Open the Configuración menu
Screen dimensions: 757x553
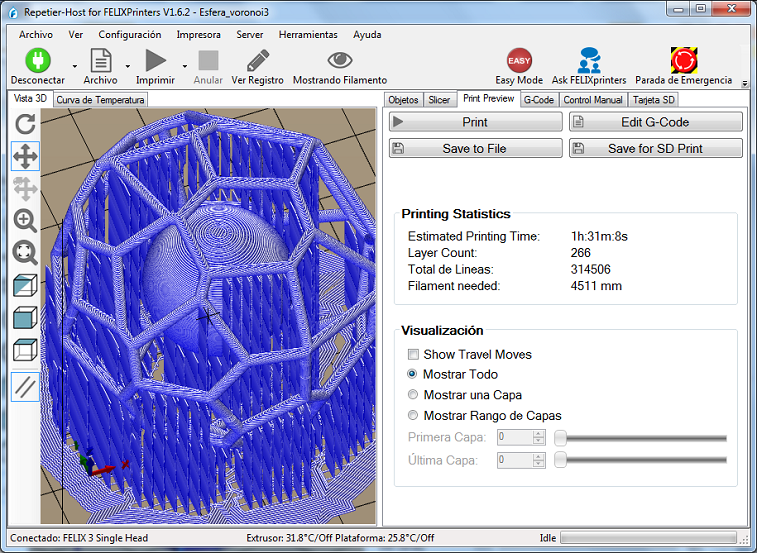pyautogui.click(x=130, y=35)
